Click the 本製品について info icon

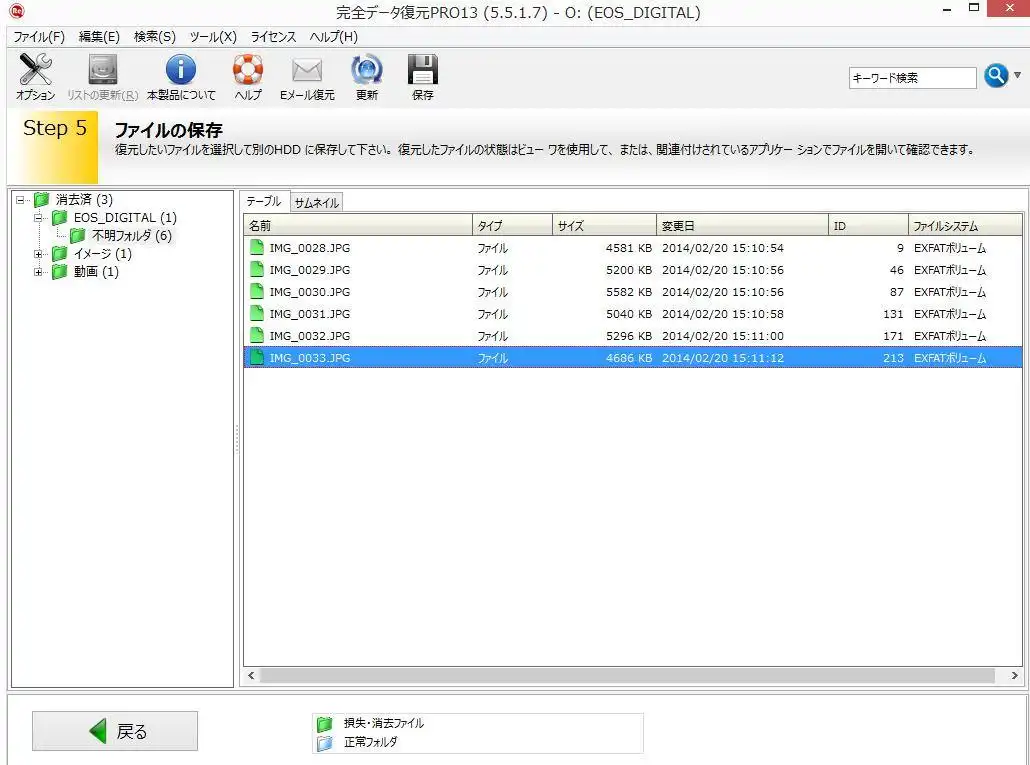tap(181, 72)
